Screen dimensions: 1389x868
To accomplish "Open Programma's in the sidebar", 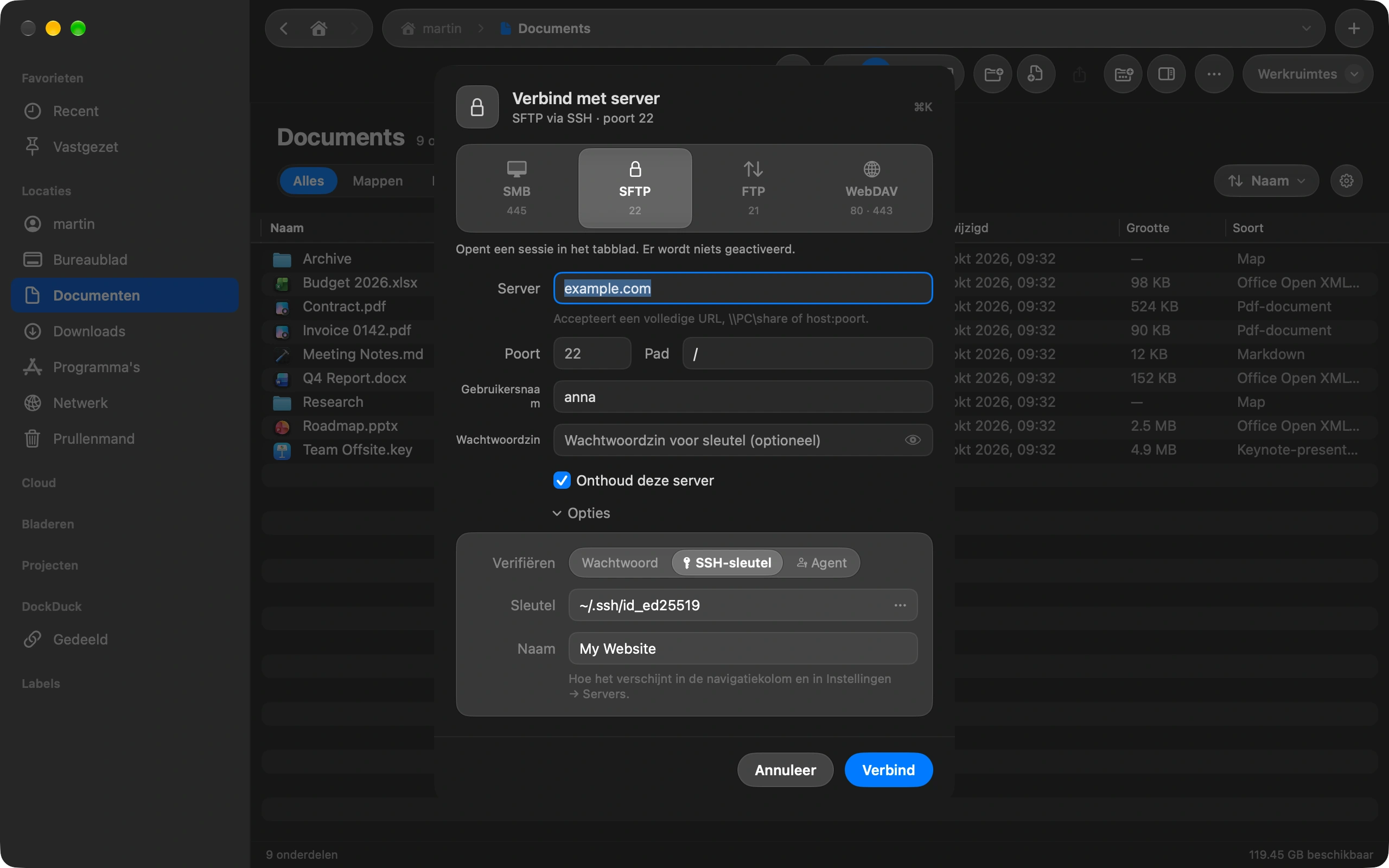I will 125,367.
